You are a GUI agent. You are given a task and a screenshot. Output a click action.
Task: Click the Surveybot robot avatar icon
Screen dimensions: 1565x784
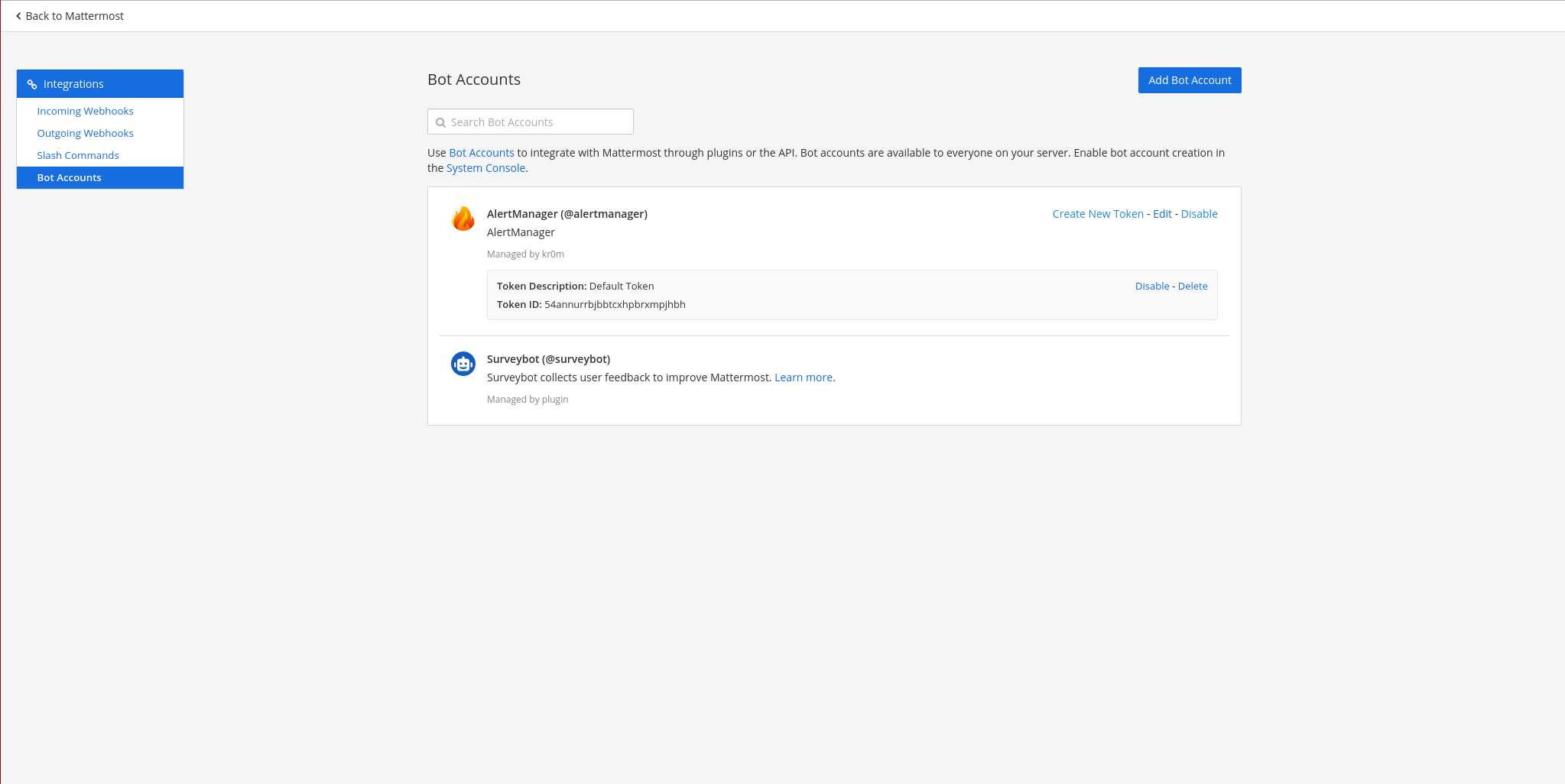coord(463,364)
